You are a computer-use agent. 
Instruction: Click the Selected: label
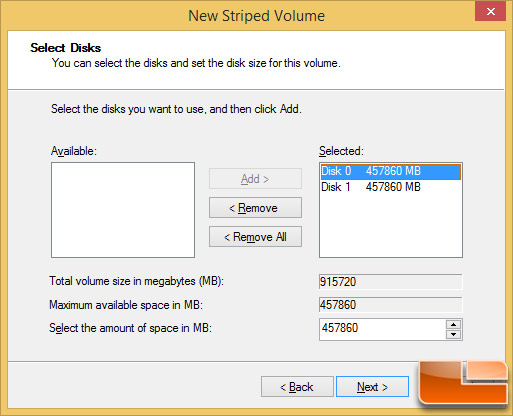(x=341, y=151)
